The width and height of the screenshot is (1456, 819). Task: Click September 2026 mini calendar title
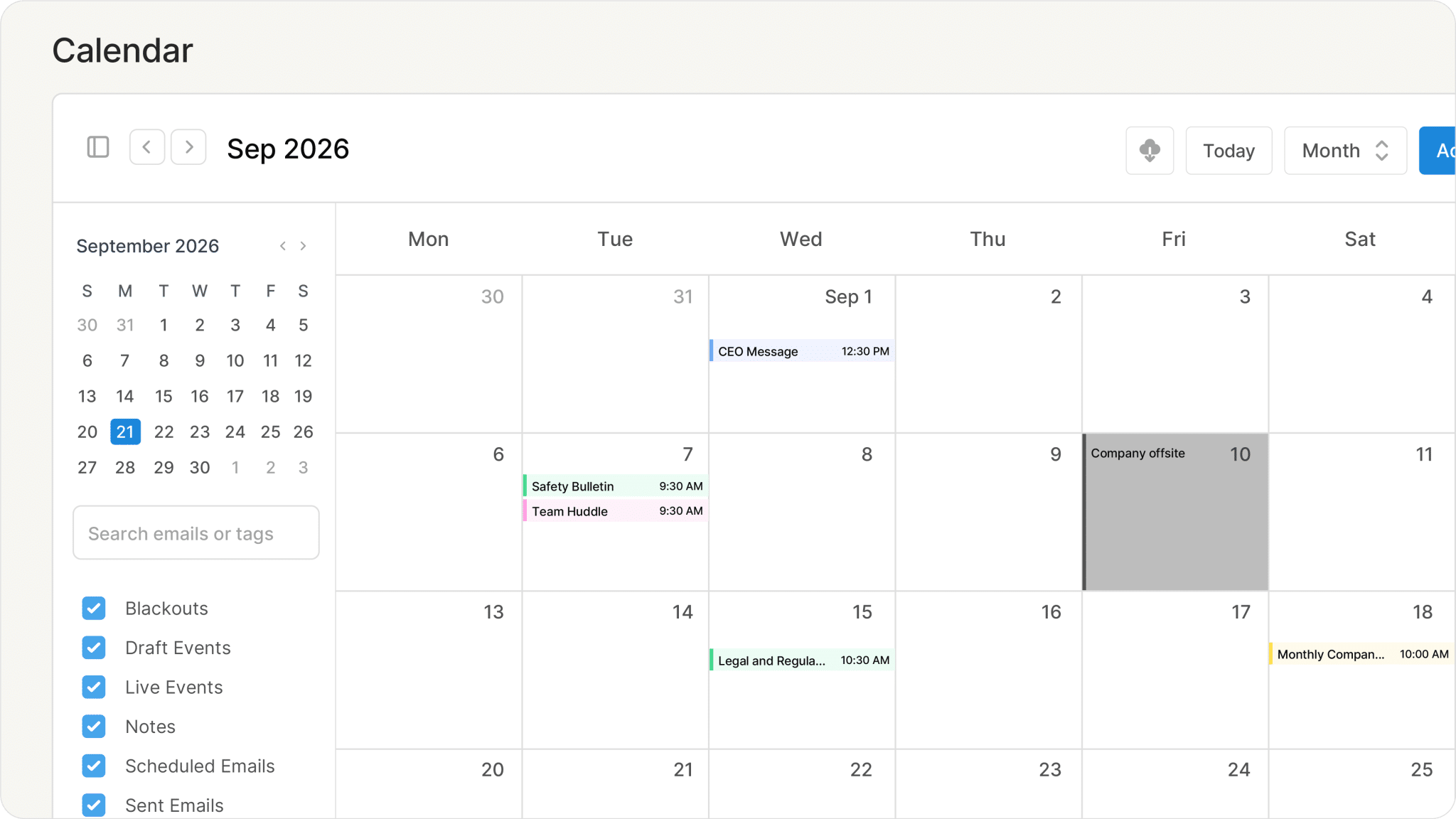coord(148,246)
